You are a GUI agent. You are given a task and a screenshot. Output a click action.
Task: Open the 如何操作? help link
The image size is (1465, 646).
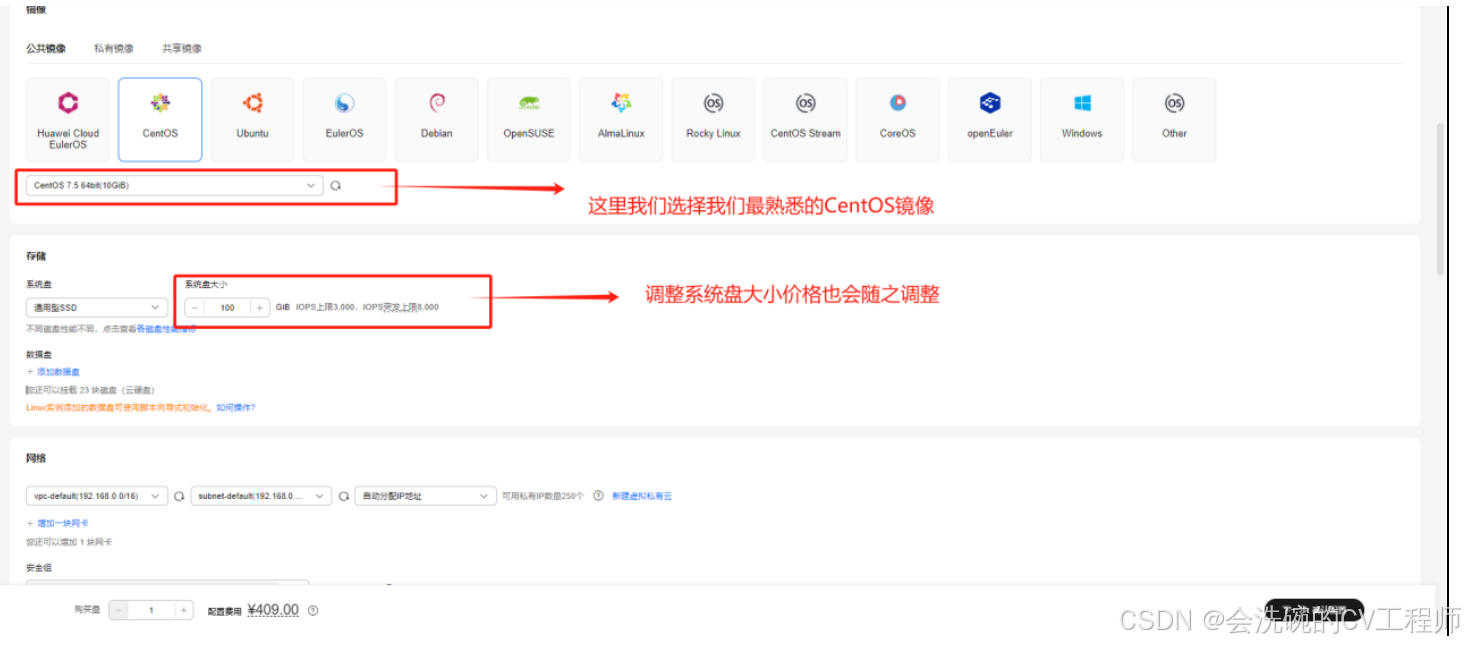click(x=236, y=408)
